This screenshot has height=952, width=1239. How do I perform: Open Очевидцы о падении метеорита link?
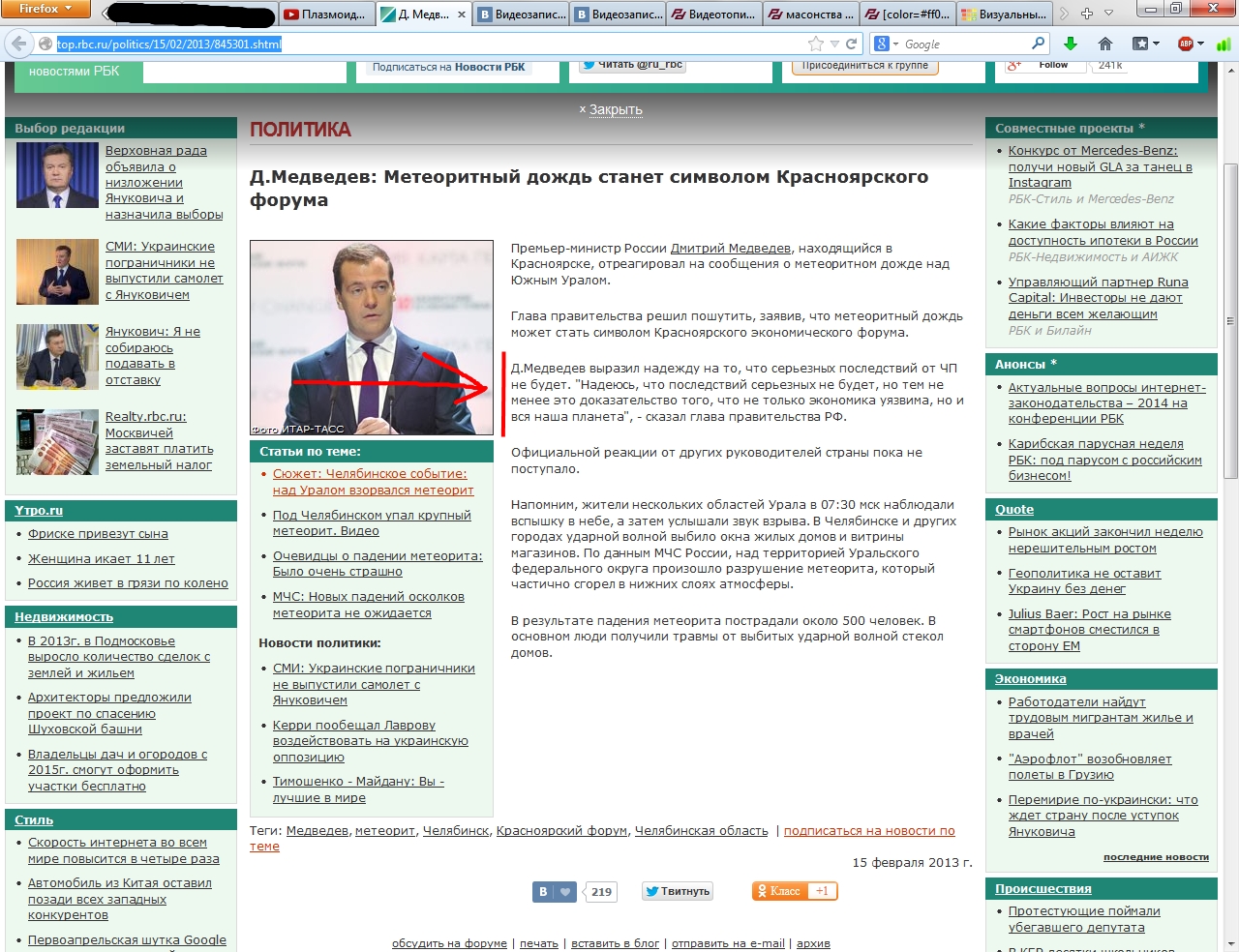(x=378, y=563)
